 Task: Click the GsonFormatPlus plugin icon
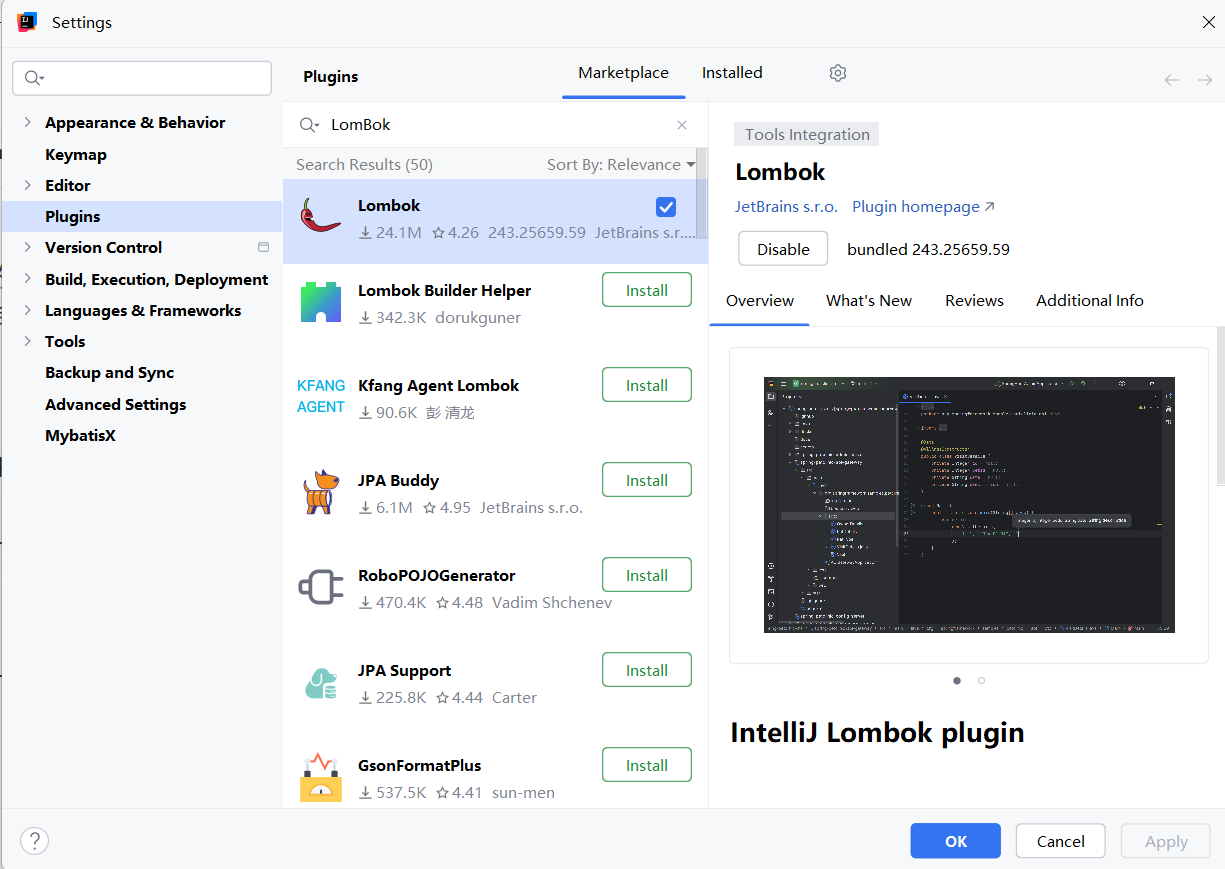[321, 777]
